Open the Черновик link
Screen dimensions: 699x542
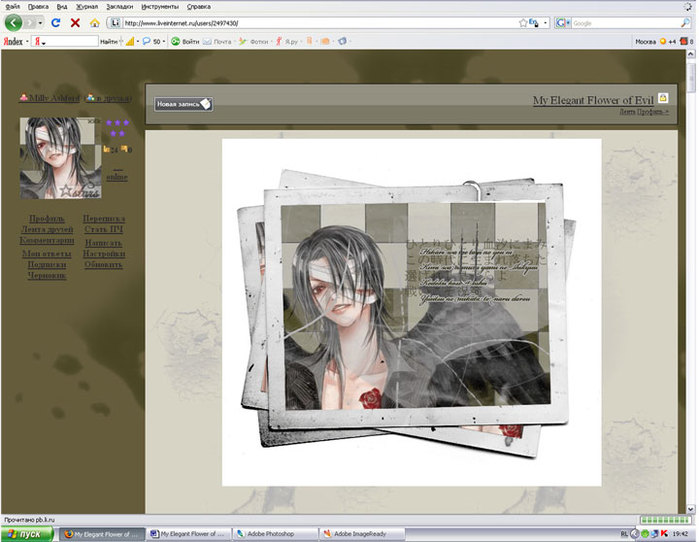[x=47, y=275]
